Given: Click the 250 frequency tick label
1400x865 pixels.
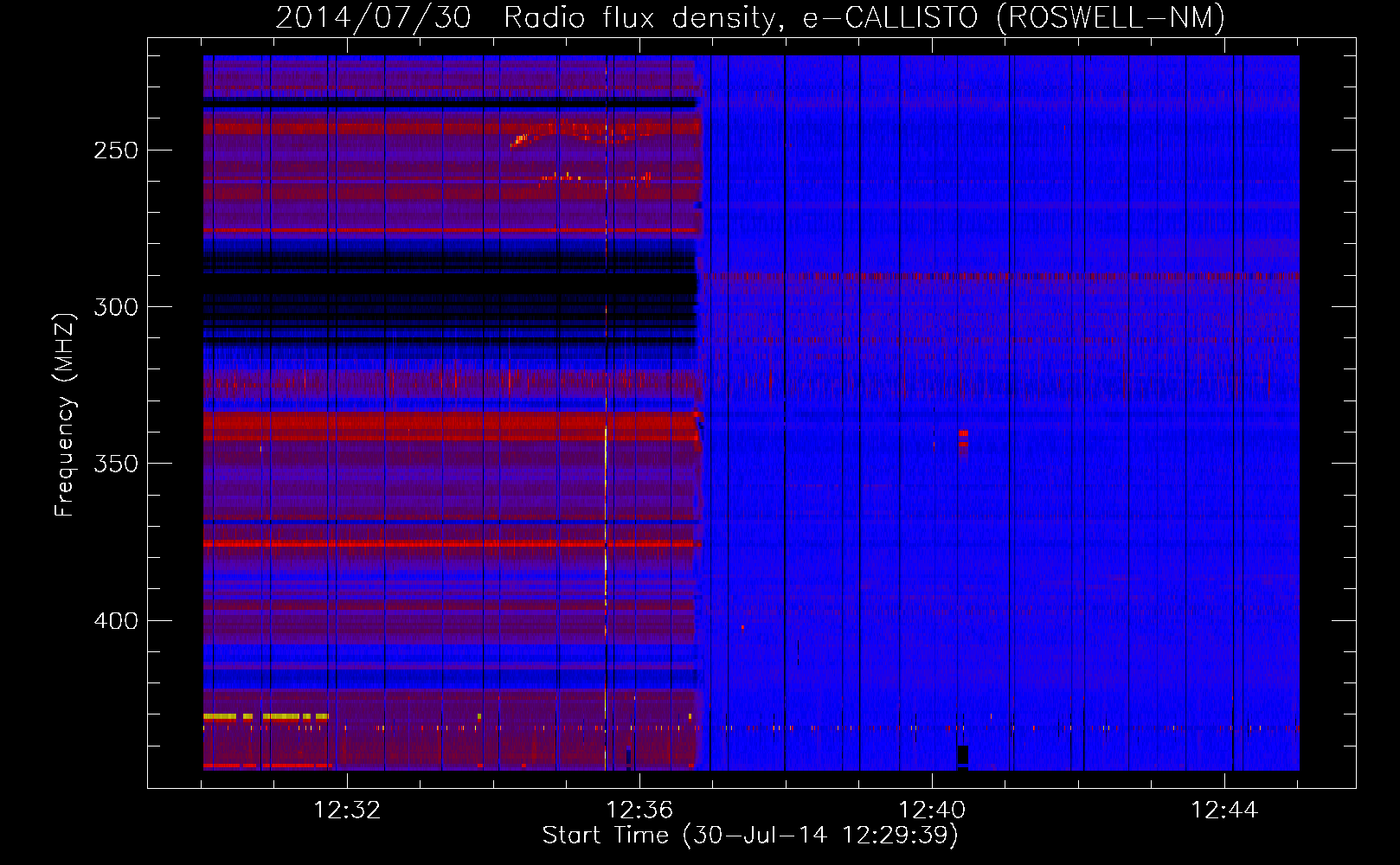Looking at the screenshot, I should 116,151.
